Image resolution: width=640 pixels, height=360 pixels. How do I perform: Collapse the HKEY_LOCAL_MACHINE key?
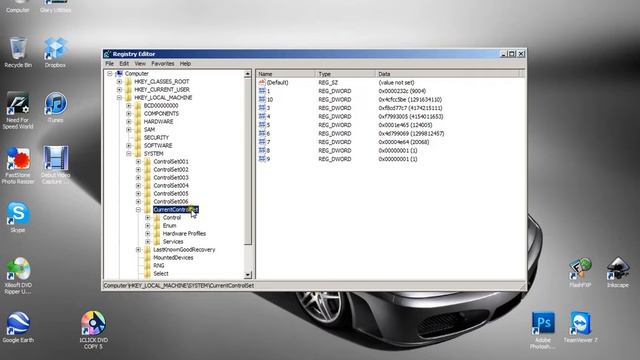119,98
